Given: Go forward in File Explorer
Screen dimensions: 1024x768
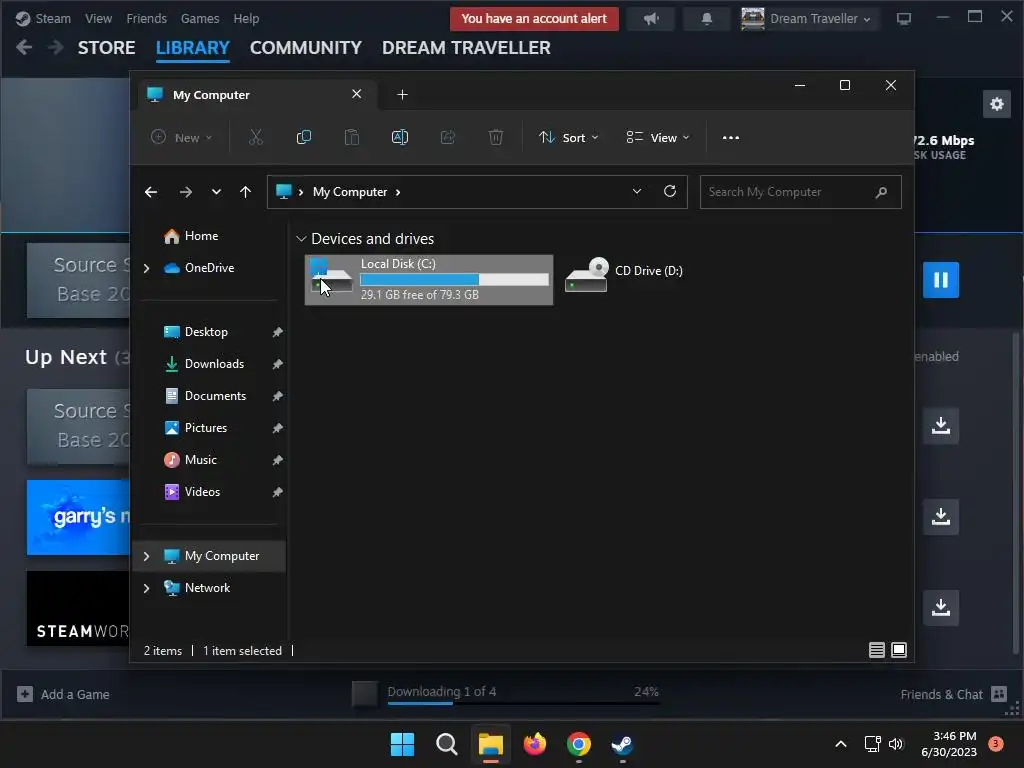Looking at the screenshot, I should tap(185, 192).
